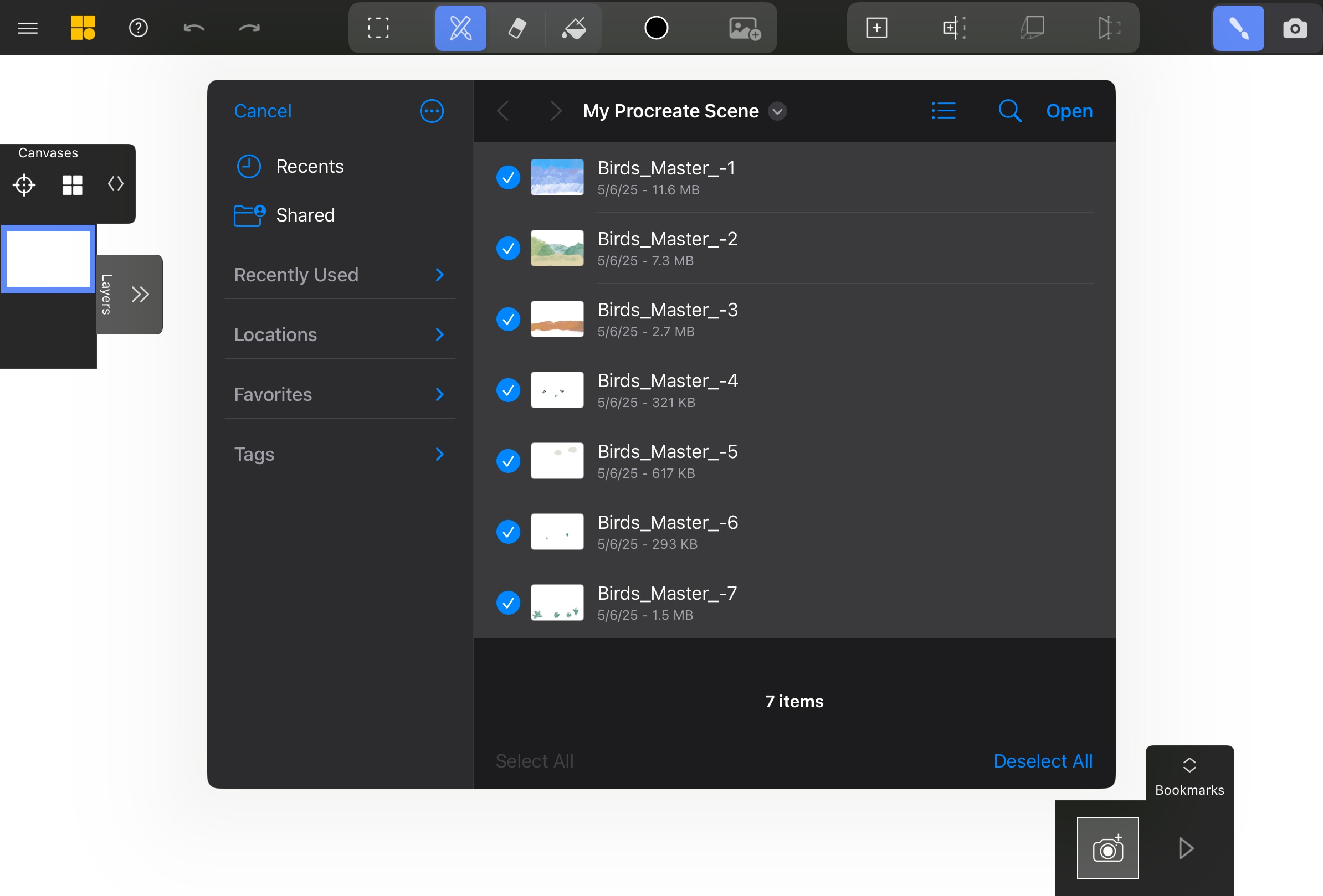Cancel the file picker dialog
The width and height of the screenshot is (1323, 896).
click(x=263, y=111)
